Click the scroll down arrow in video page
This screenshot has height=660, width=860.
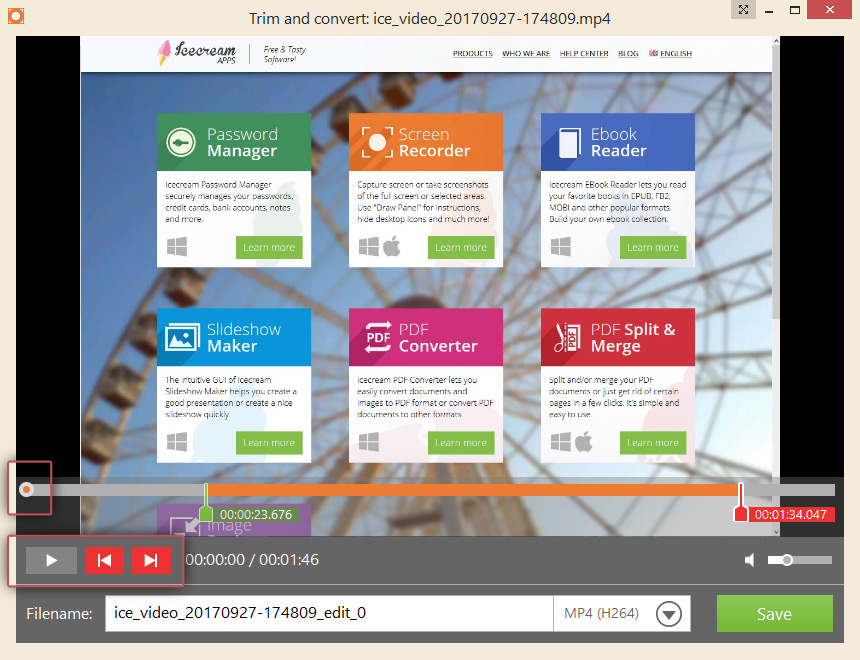click(x=776, y=532)
